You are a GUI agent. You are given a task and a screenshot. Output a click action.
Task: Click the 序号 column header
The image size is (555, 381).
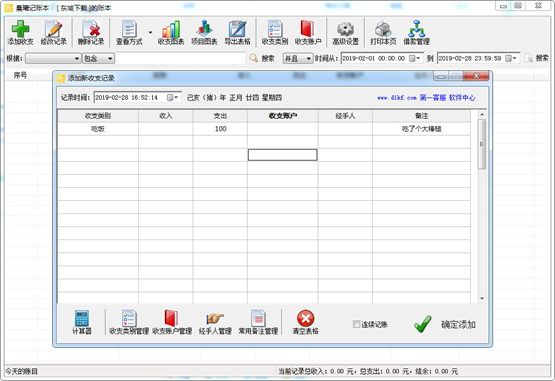click(x=20, y=75)
